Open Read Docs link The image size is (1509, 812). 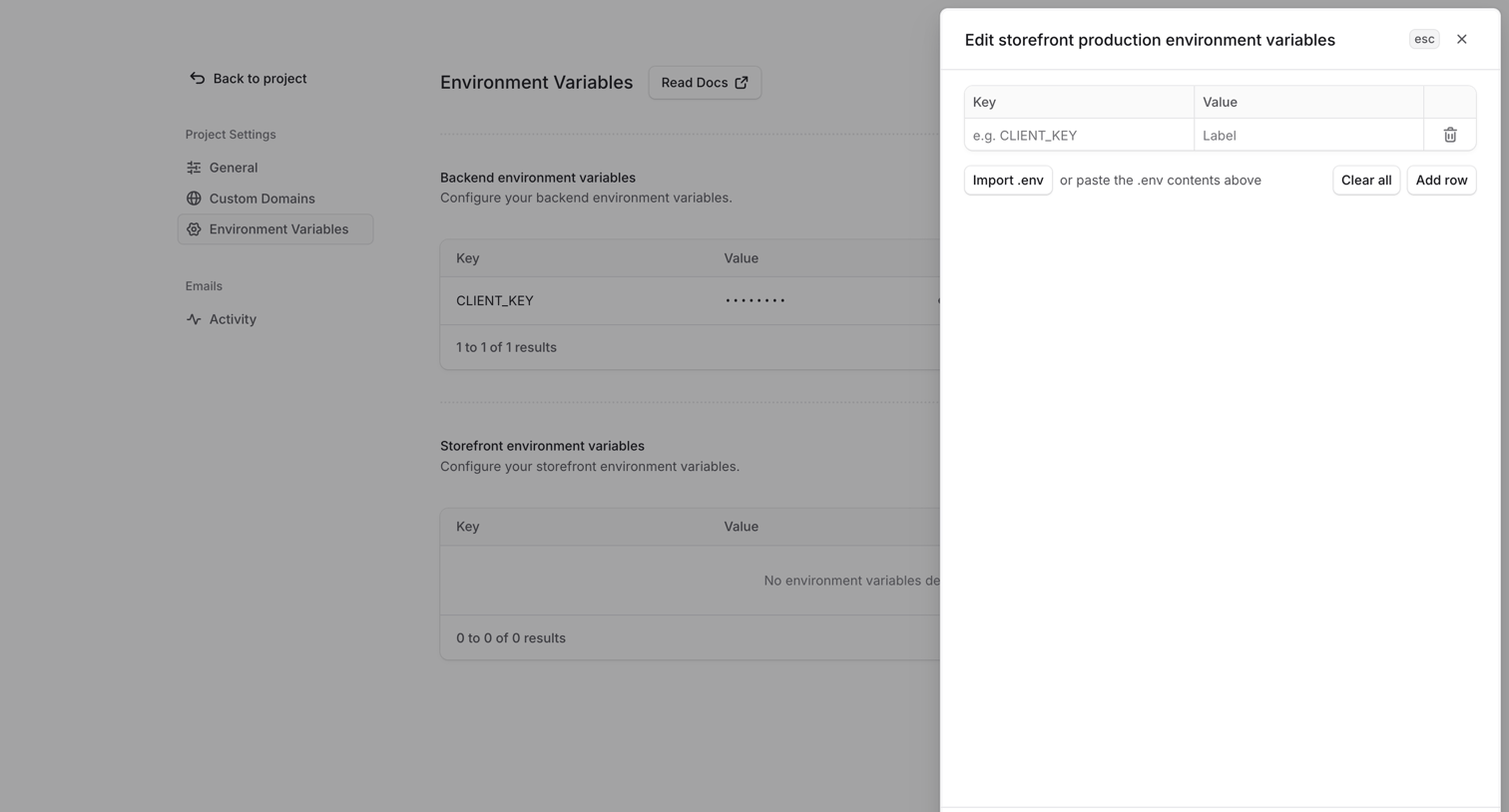pos(705,83)
